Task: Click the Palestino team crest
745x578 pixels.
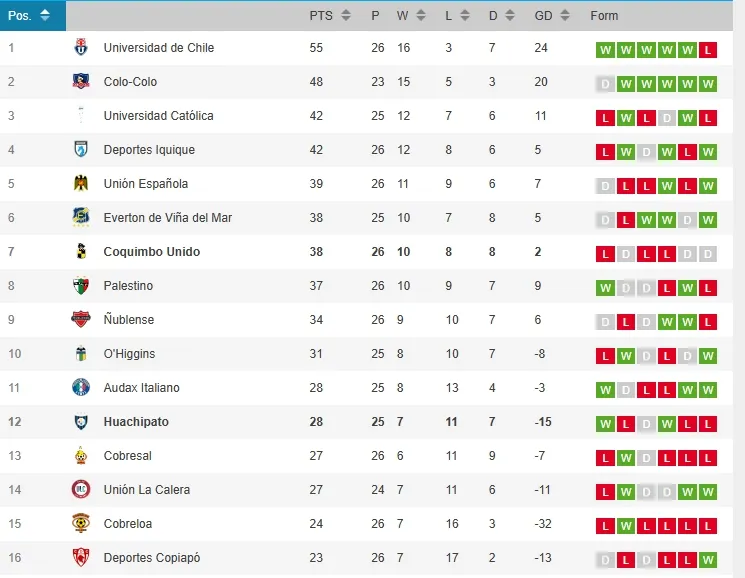Action: 81,286
